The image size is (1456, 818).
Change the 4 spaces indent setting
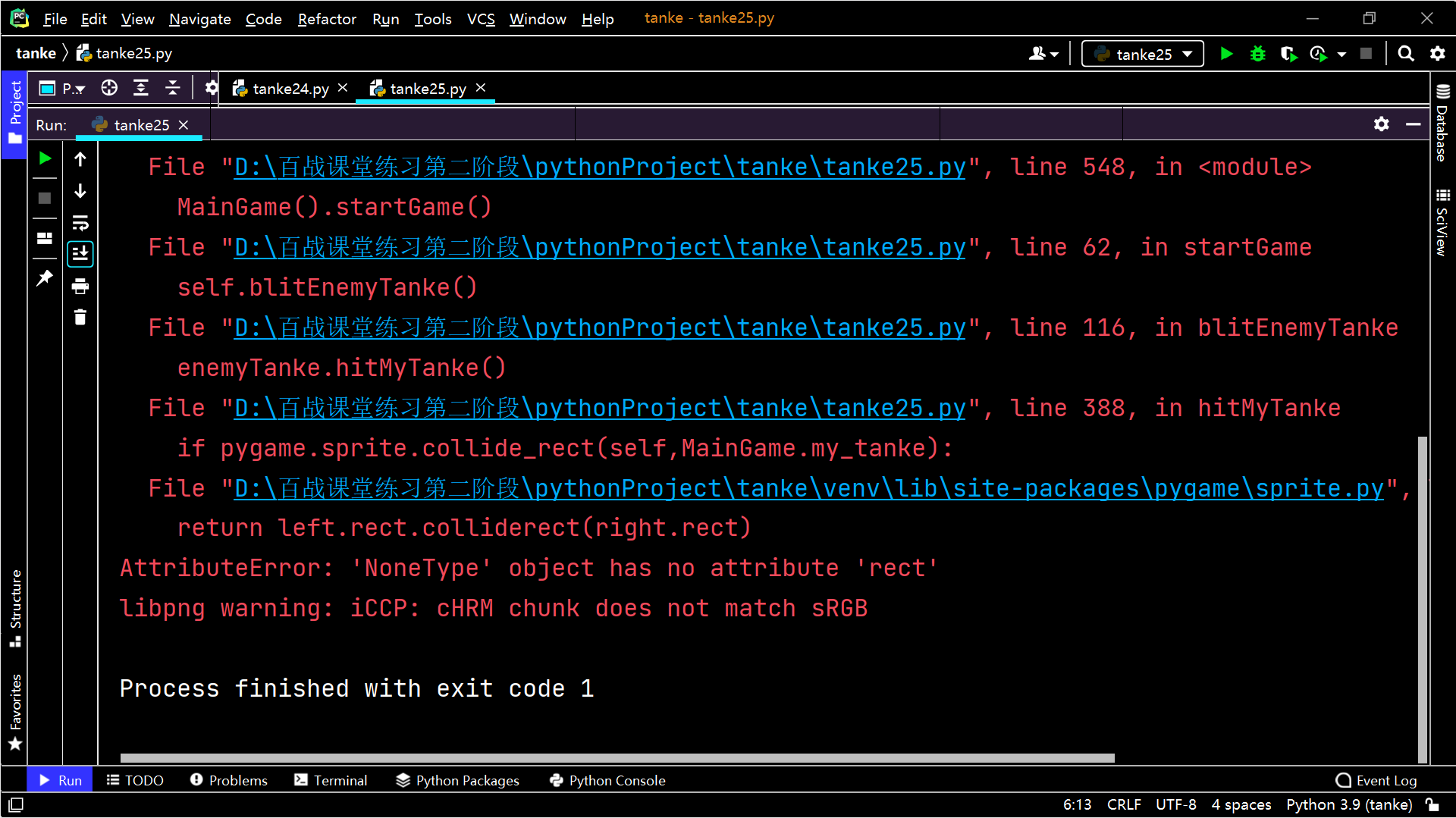1241,804
